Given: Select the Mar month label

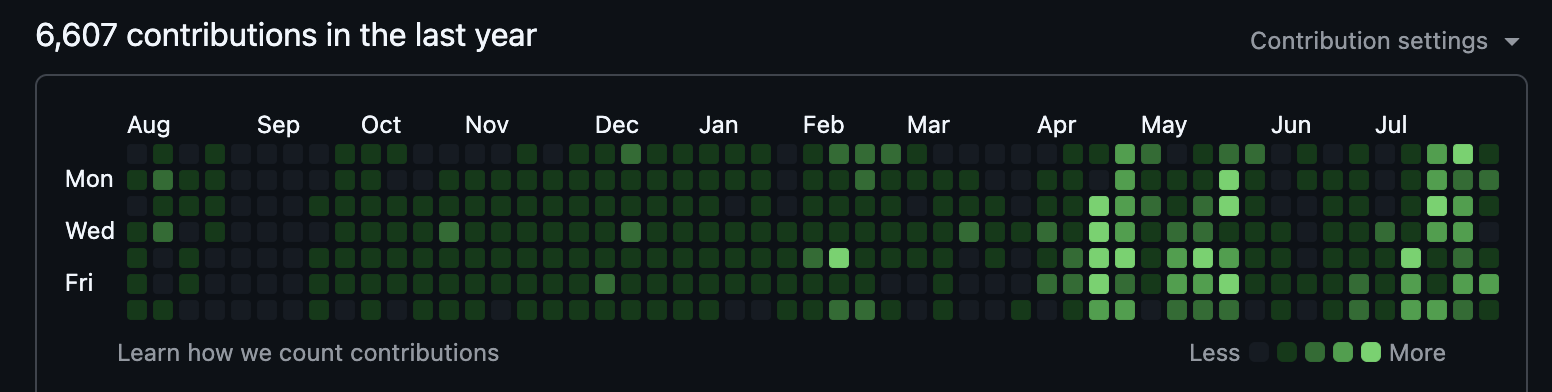Looking at the screenshot, I should click(x=929, y=125).
